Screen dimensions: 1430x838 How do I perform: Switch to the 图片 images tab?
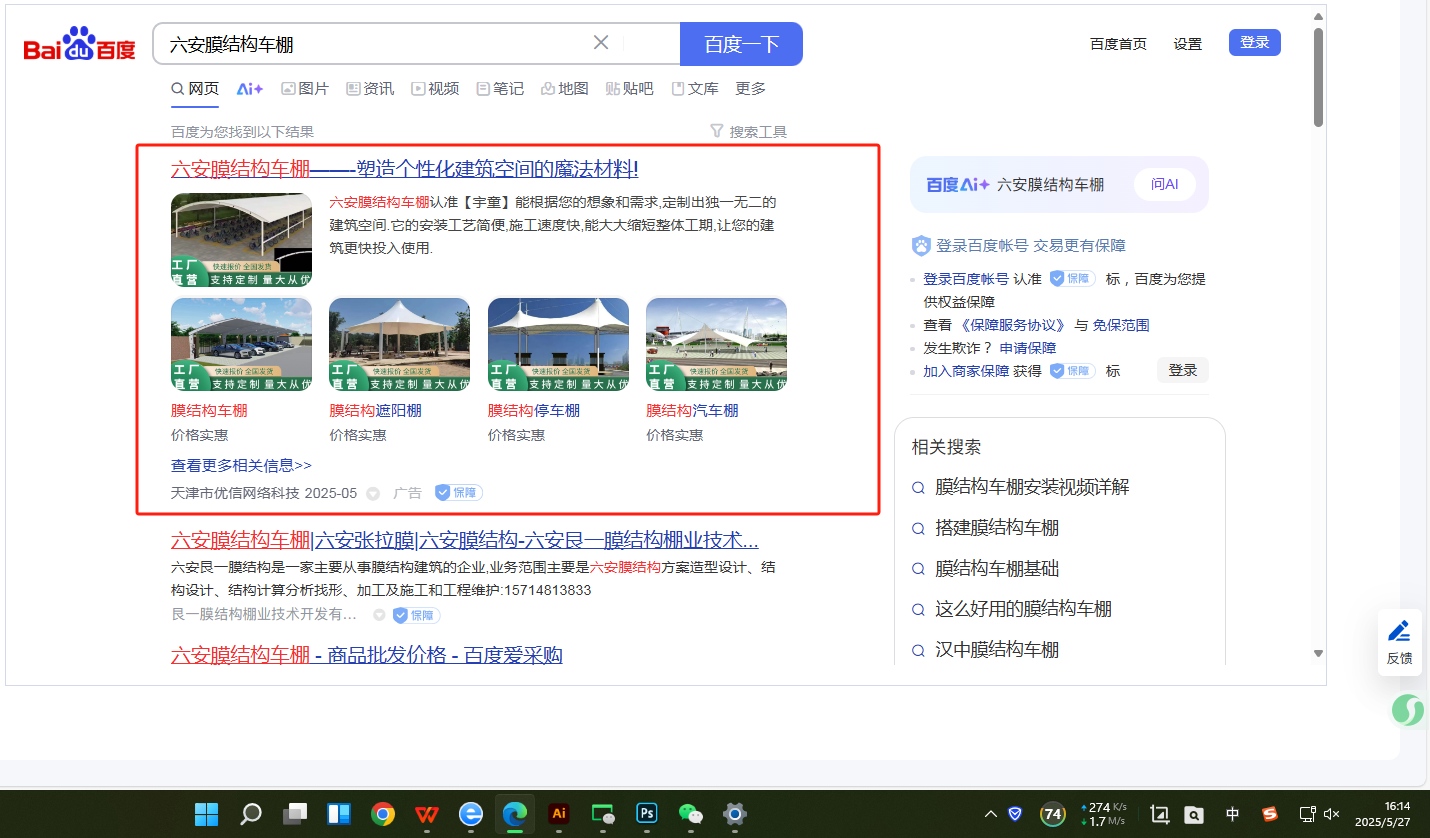click(305, 89)
